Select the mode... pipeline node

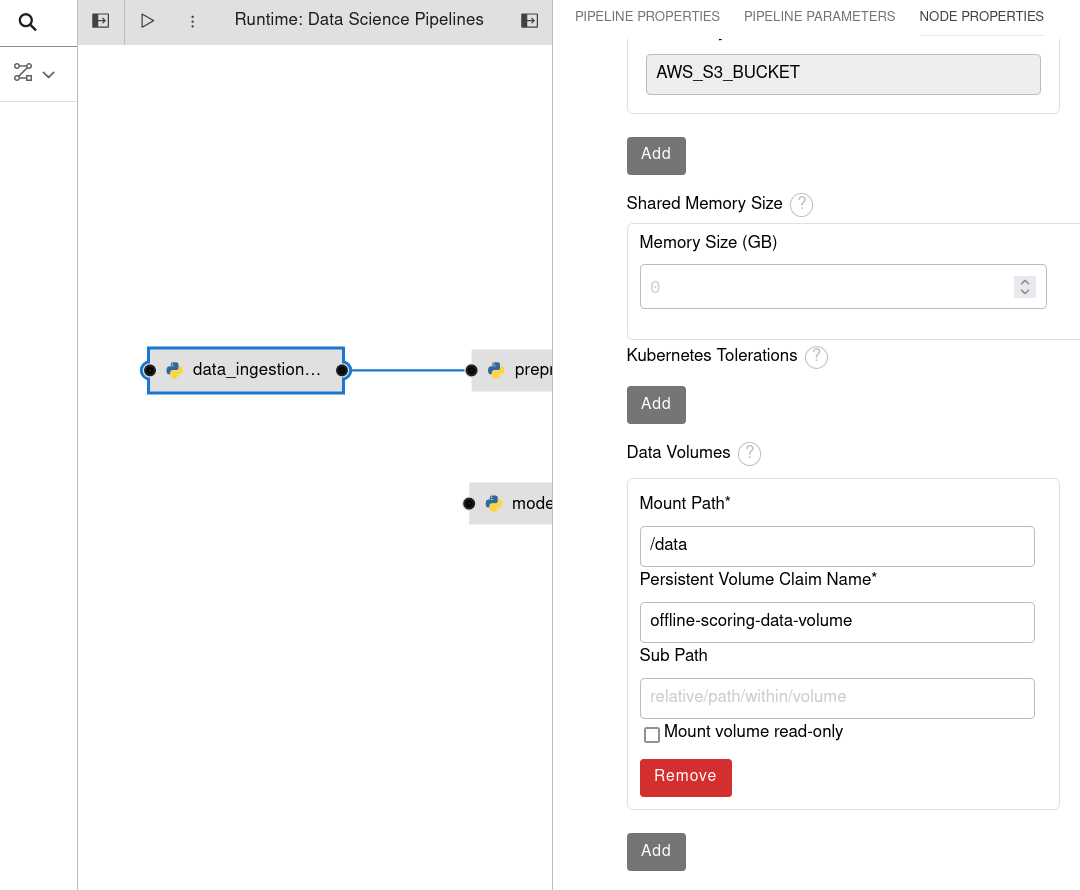tap(510, 504)
